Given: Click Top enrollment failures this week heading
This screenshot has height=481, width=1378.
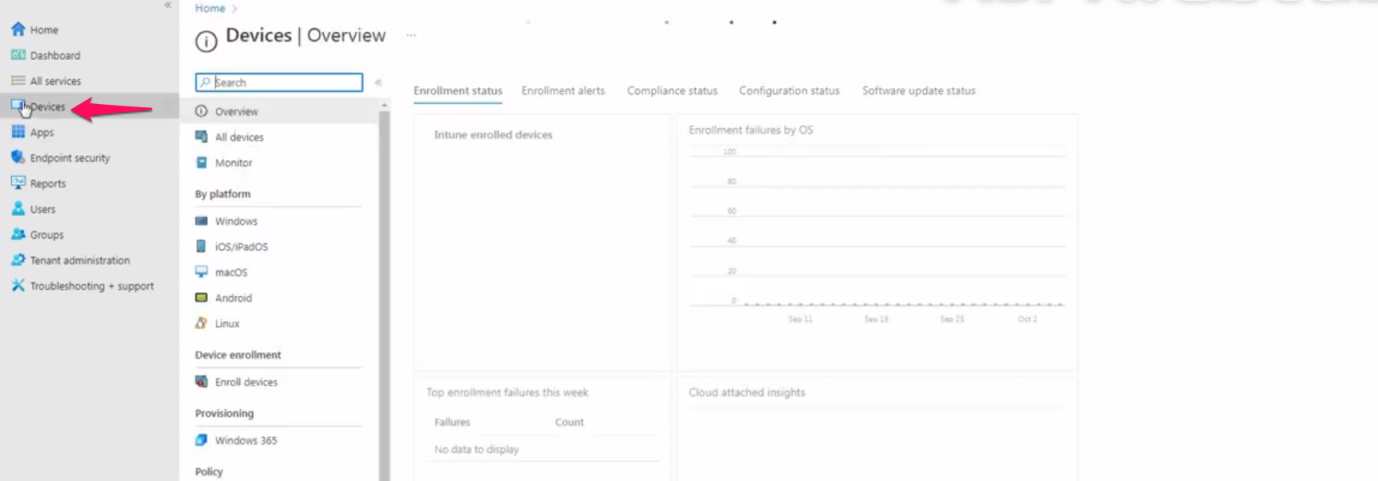Looking at the screenshot, I should click(508, 393).
